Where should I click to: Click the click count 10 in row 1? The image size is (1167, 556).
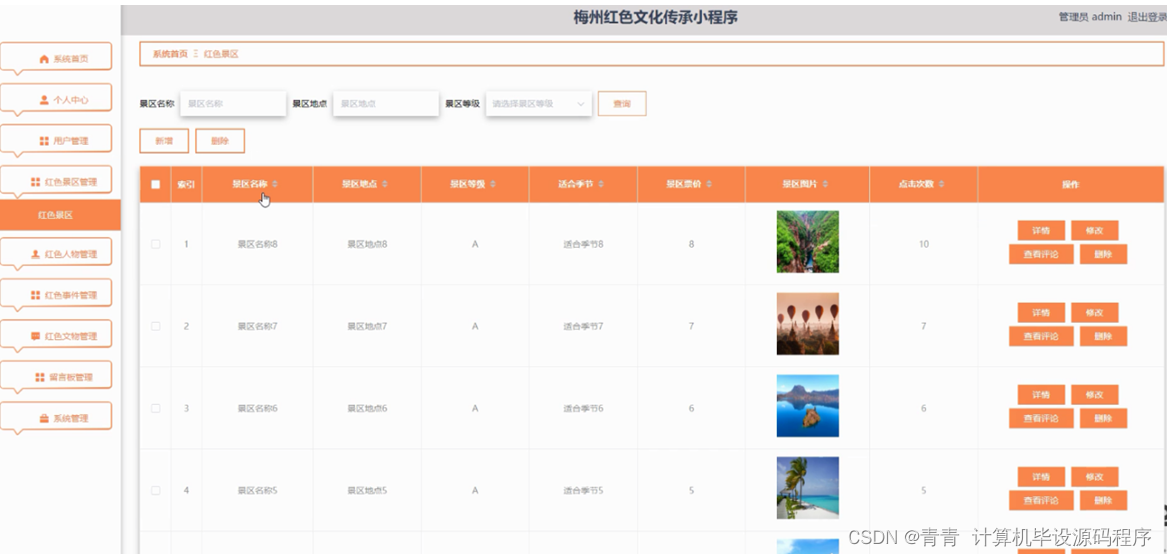(x=924, y=244)
